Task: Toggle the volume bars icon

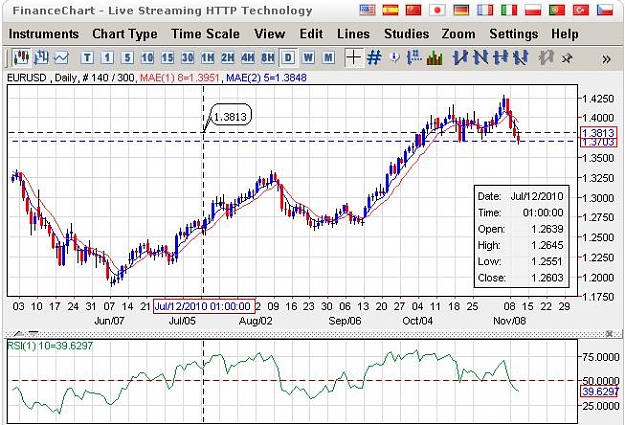Action: click(434, 58)
